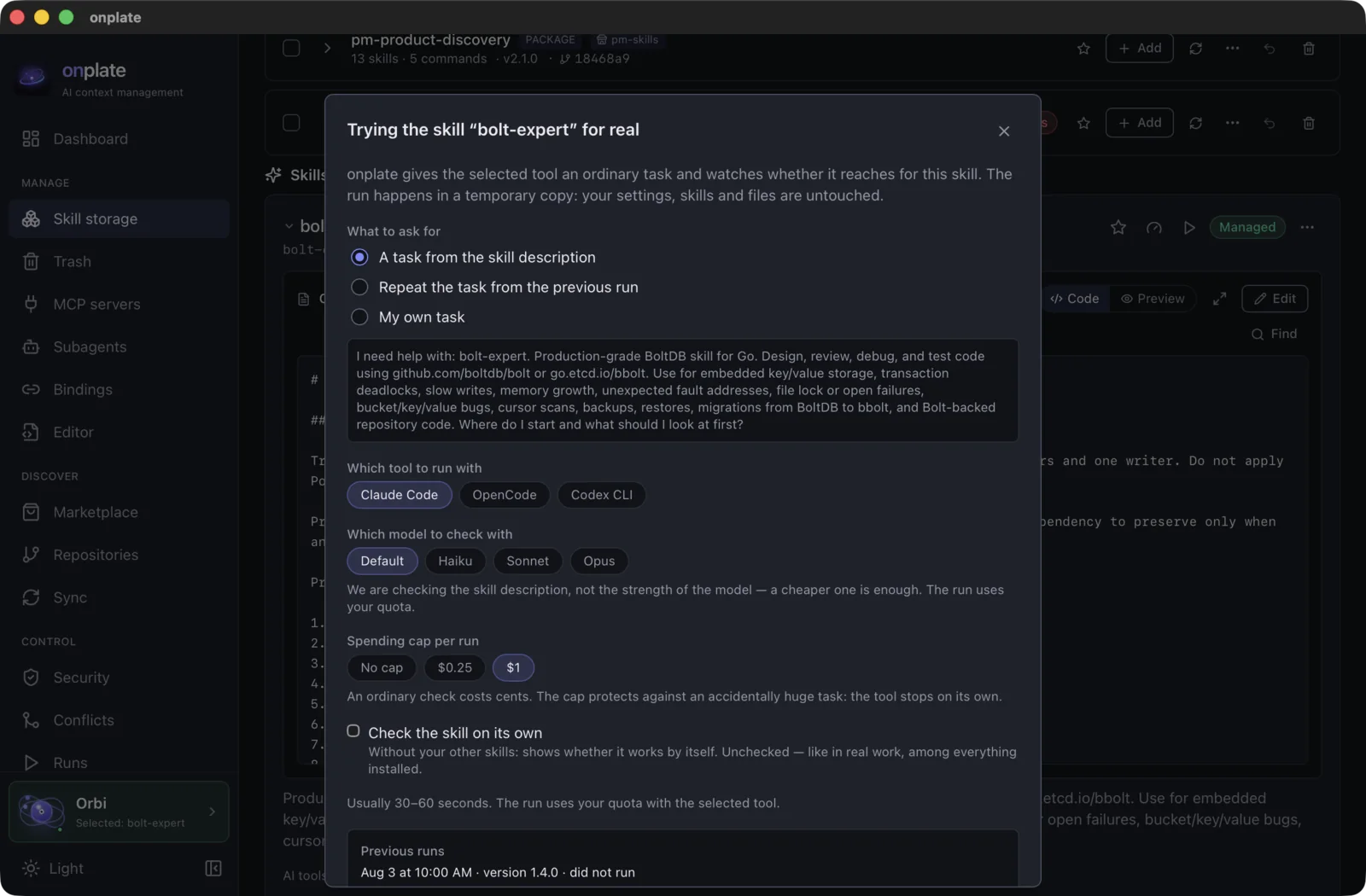
Task: Click the task prompt text box
Action: pos(682,390)
